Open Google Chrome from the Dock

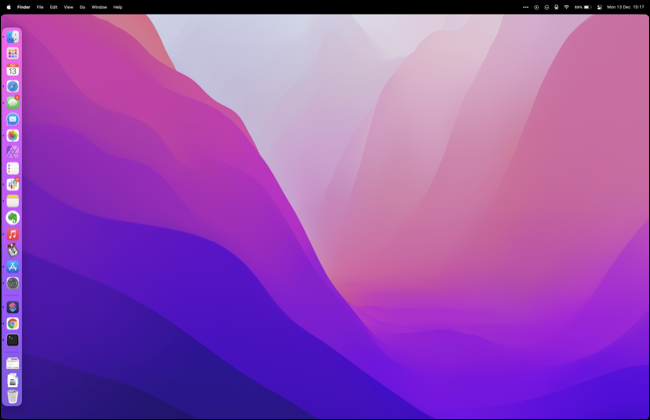[x=13, y=324]
